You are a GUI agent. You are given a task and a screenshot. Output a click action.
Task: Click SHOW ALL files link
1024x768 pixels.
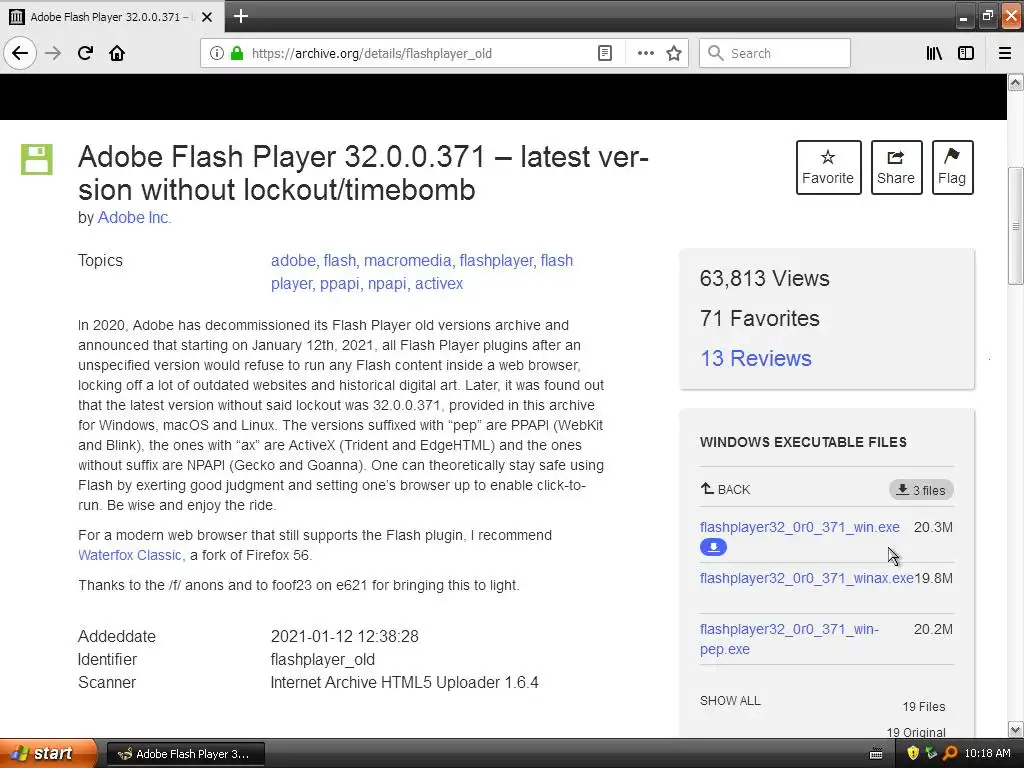(x=730, y=701)
